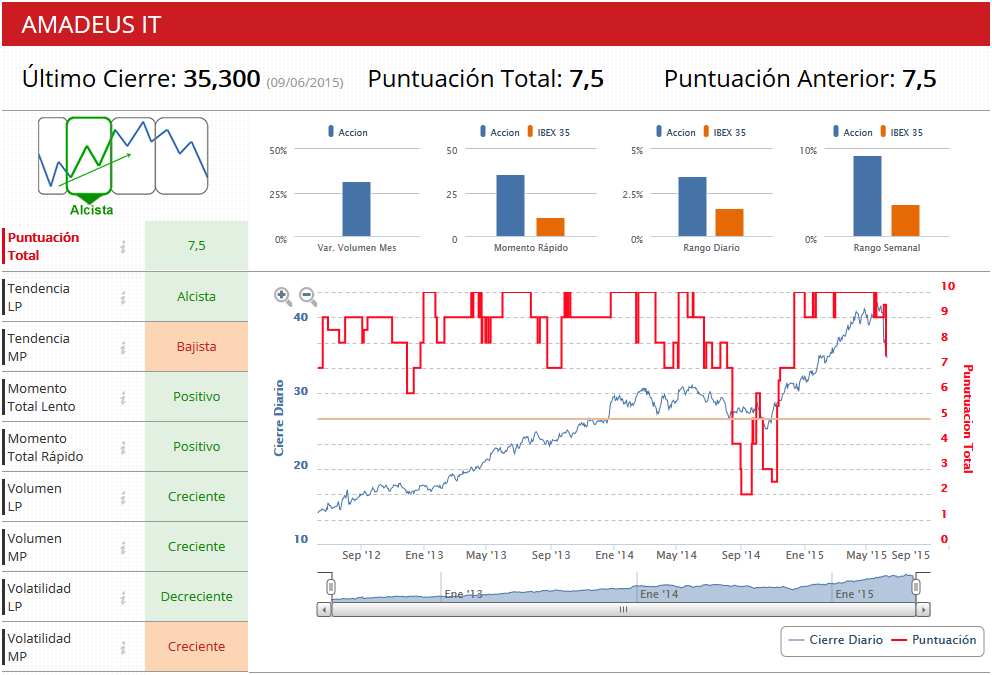992x675 pixels.
Task: Toggle Accion legend in Rango Semanal chart
Action: pyautogui.click(x=852, y=132)
